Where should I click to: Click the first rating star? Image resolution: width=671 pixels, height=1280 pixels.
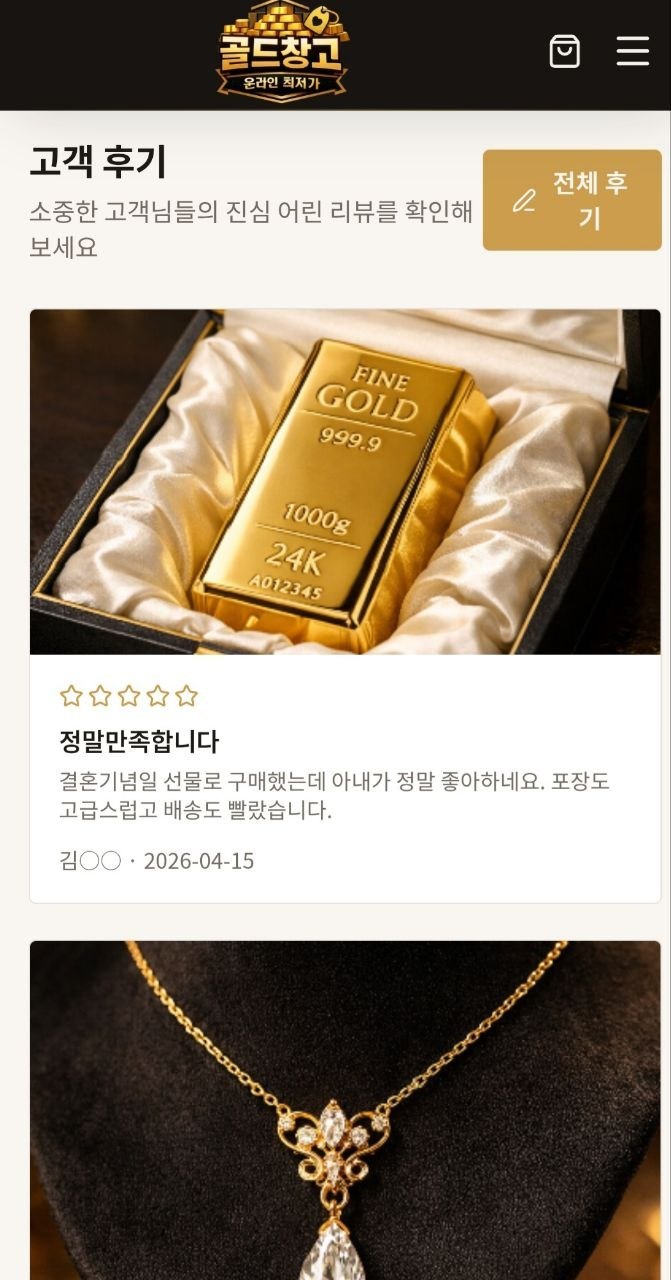point(71,696)
